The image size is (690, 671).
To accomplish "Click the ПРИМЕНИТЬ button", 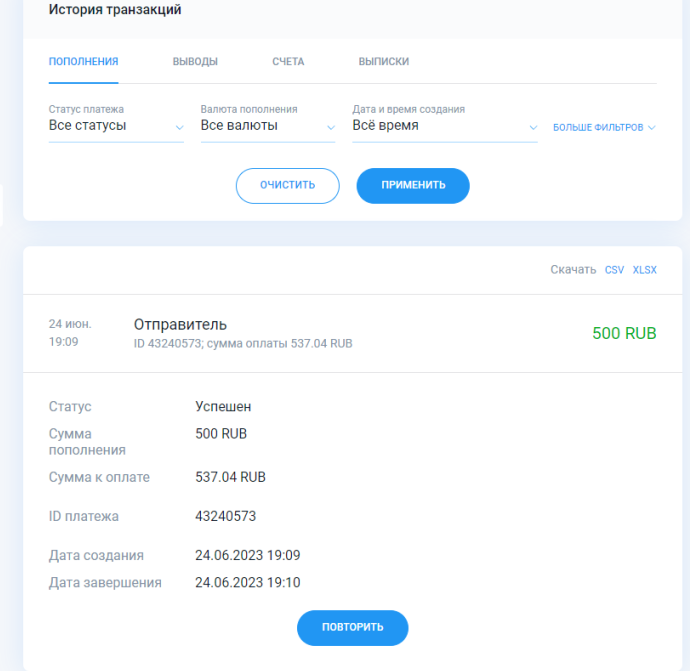I will point(412,185).
